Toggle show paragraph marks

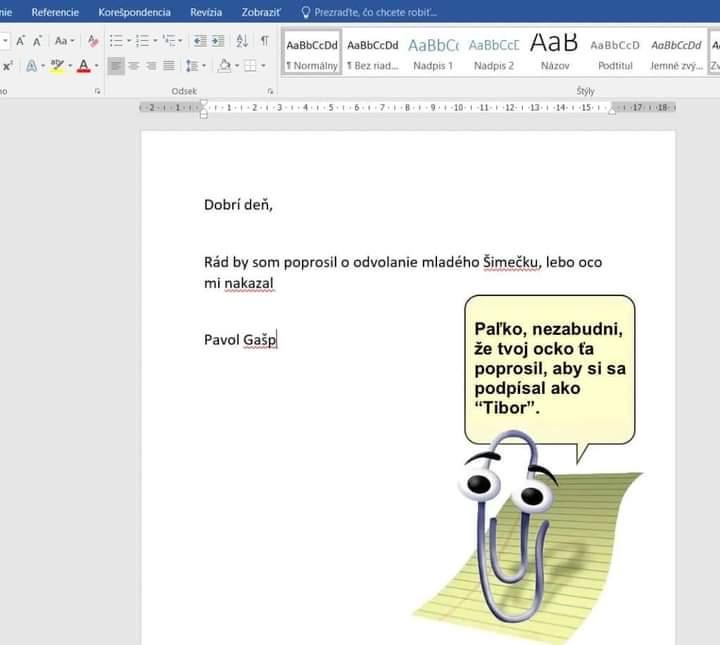pos(265,41)
